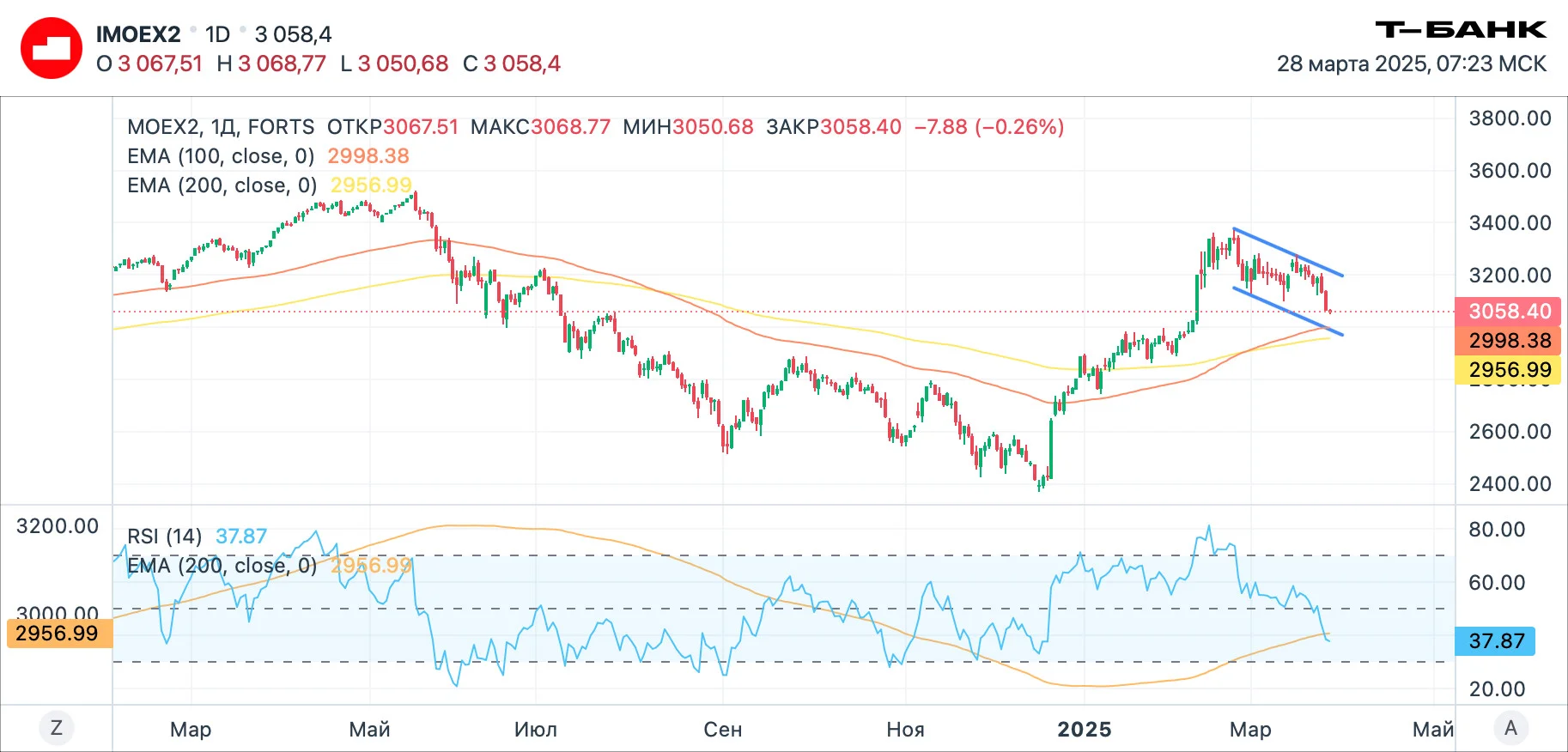The height and width of the screenshot is (752, 1568).
Task: Click the orange 2998.38 EMA price label
Action: pyautogui.click(x=1508, y=341)
